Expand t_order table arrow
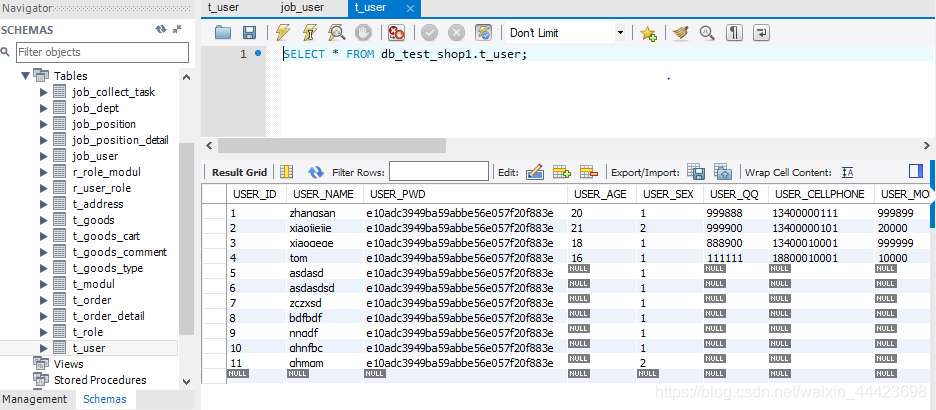Viewport: 936px width, 410px height. pyautogui.click(x=44, y=300)
